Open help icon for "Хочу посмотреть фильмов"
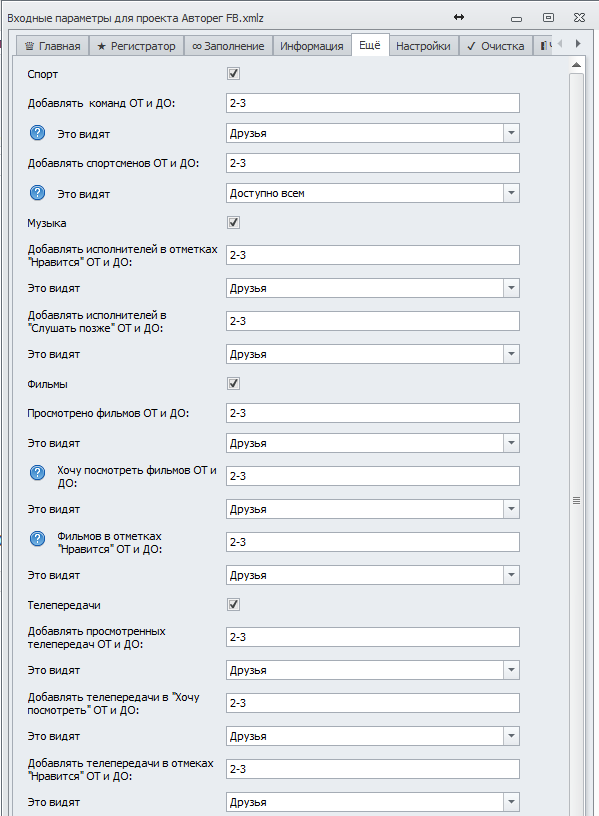Viewport: 599px width, 816px height. [37, 473]
